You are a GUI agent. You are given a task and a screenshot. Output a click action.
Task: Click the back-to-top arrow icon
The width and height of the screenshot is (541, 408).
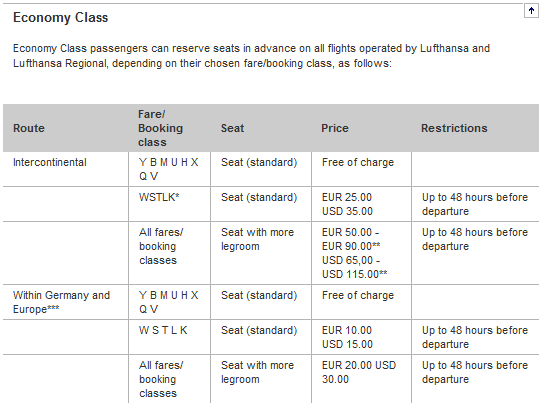tap(531, 11)
